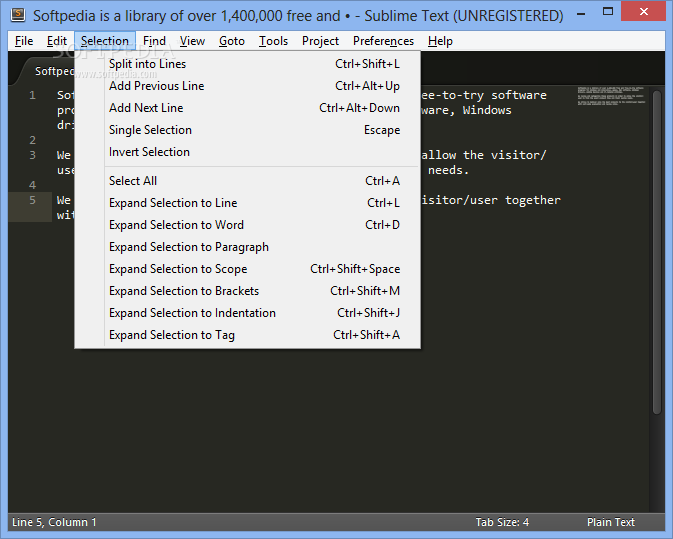673x539 pixels.
Task: Click the minimap code preview
Action: coord(611,96)
